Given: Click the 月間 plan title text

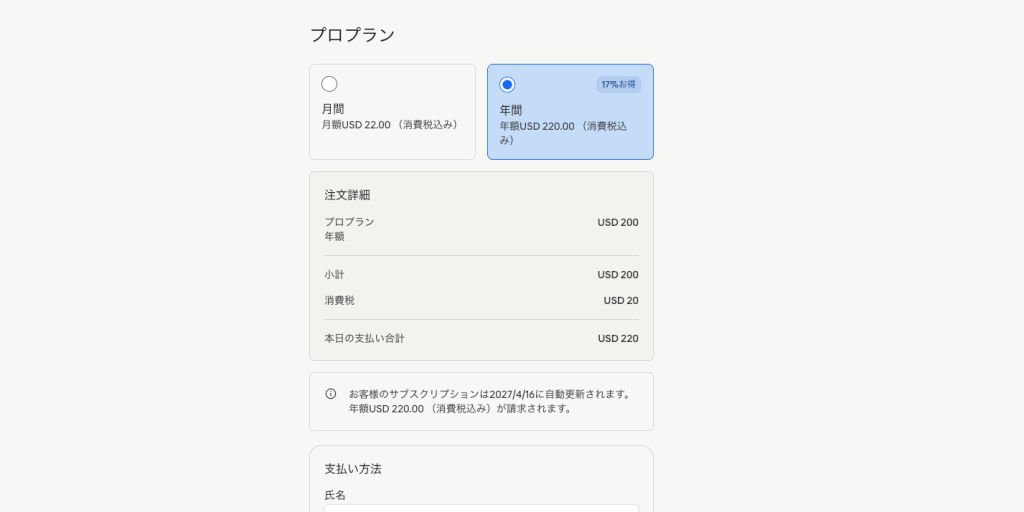Looking at the screenshot, I should click(333, 108).
